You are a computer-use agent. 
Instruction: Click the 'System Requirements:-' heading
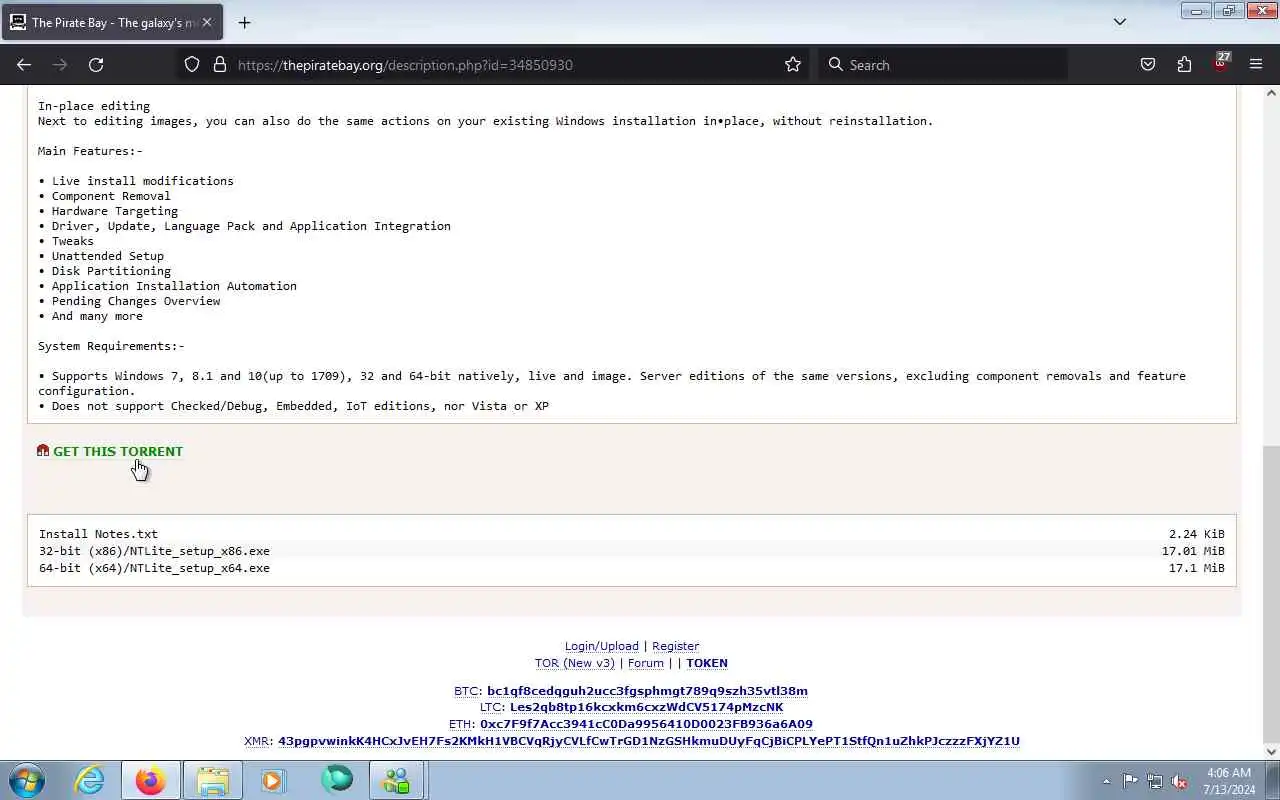[111, 346]
